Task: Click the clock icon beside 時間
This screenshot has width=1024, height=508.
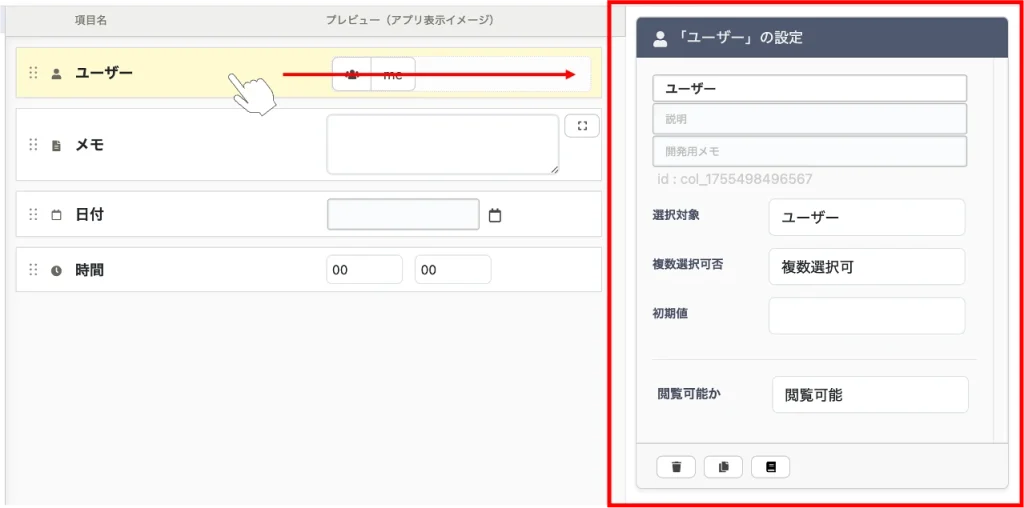Action: [x=56, y=270]
